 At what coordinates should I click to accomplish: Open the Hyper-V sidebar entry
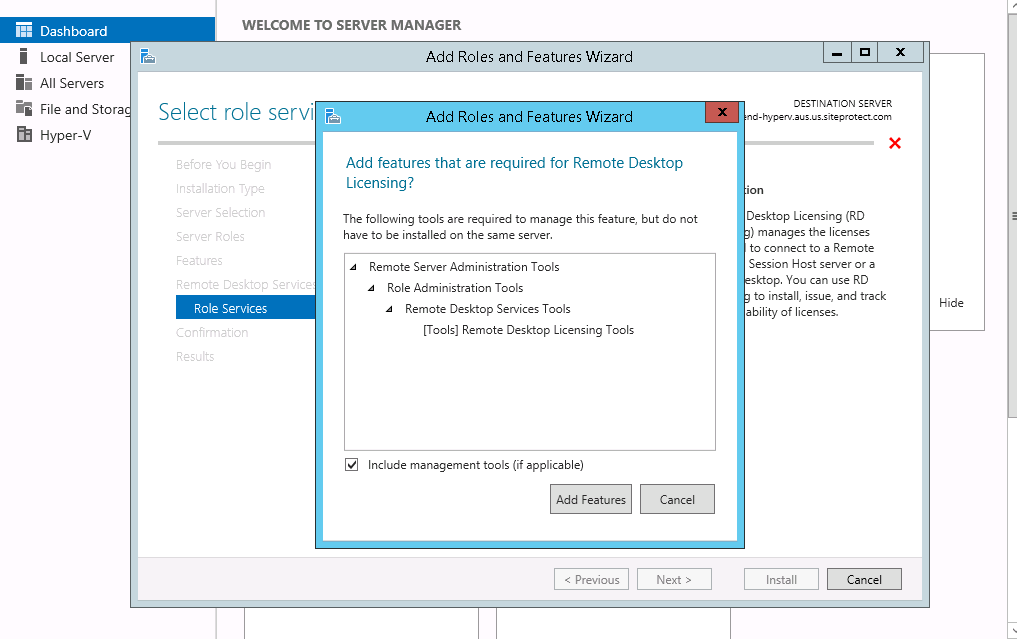coord(65,135)
